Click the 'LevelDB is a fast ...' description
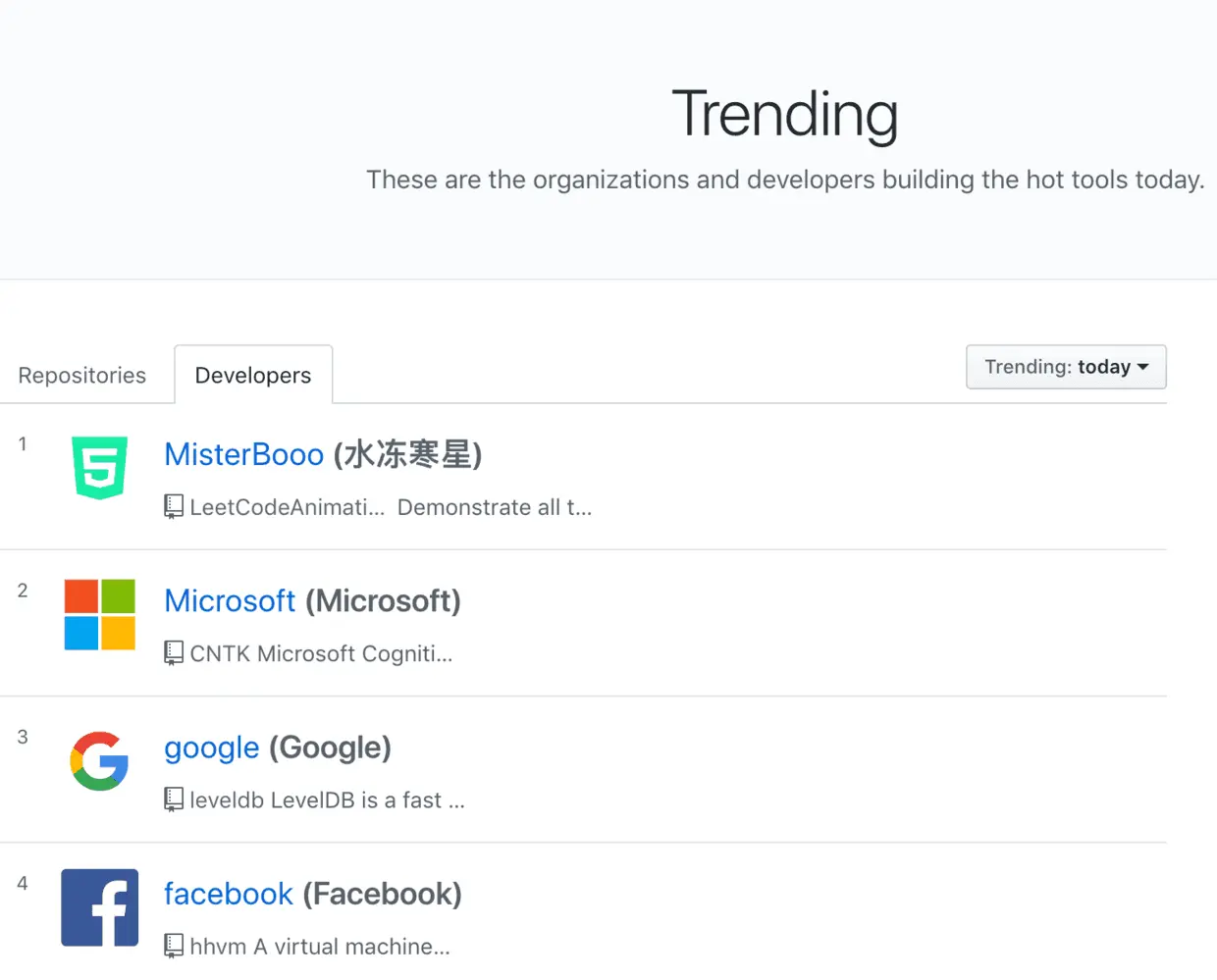Image resolution: width=1217 pixels, height=980 pixels. [x=368, y=799]
